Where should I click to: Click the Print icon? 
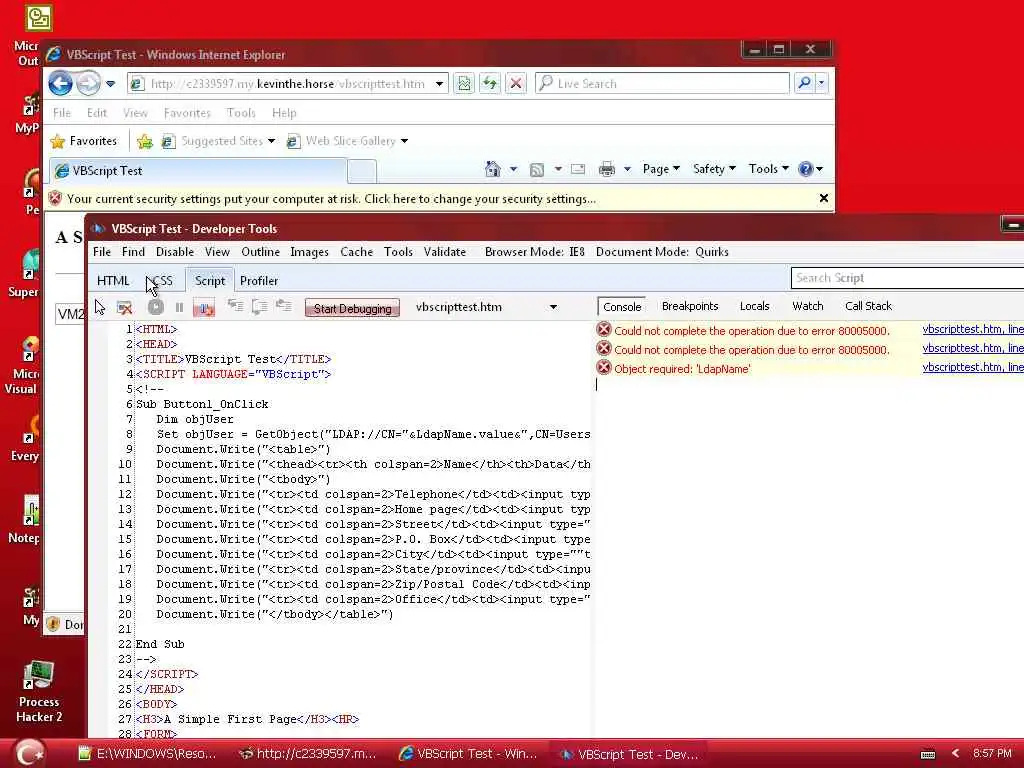(607, 169)
